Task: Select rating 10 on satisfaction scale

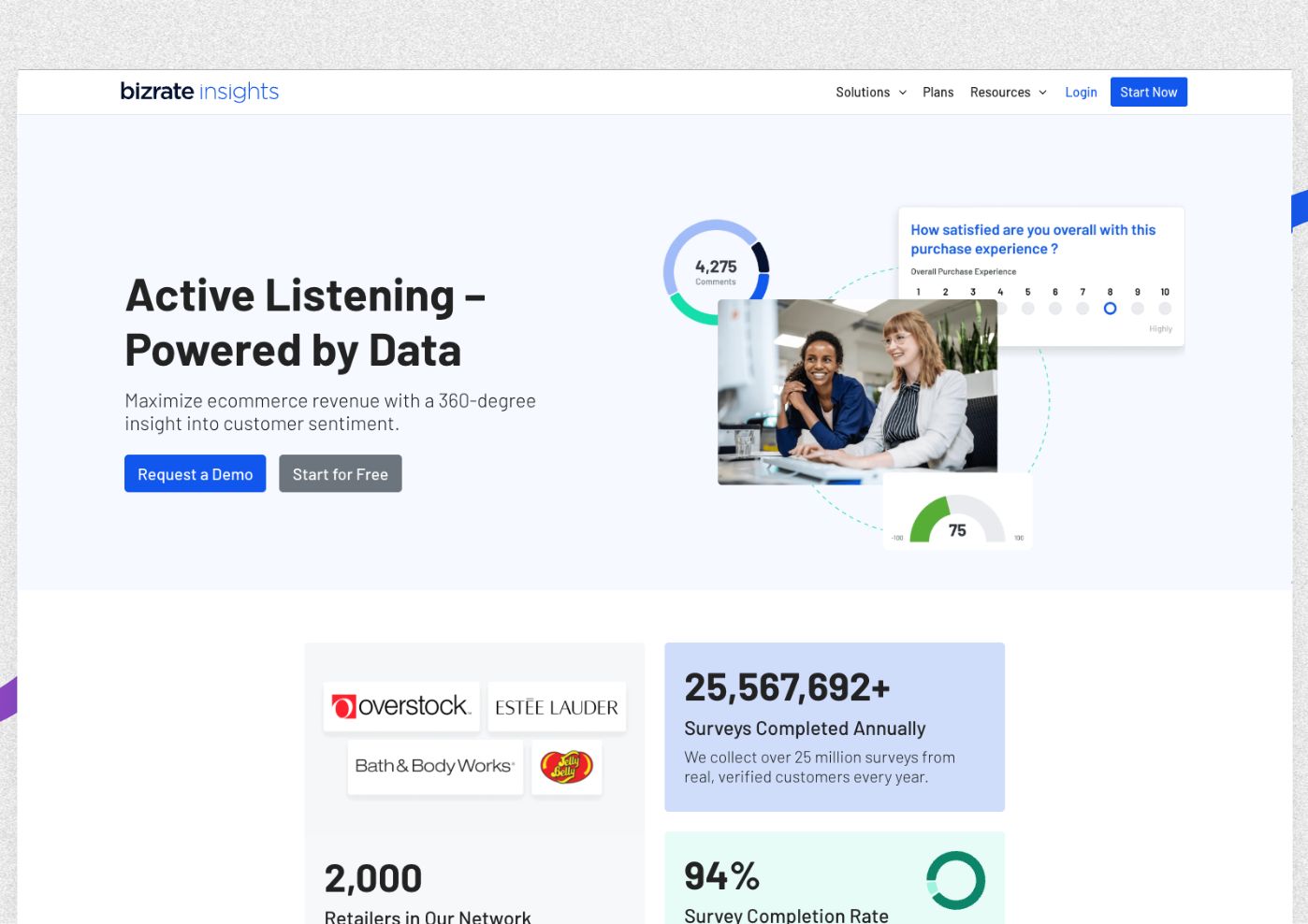Action: [x=1165, y=309]
